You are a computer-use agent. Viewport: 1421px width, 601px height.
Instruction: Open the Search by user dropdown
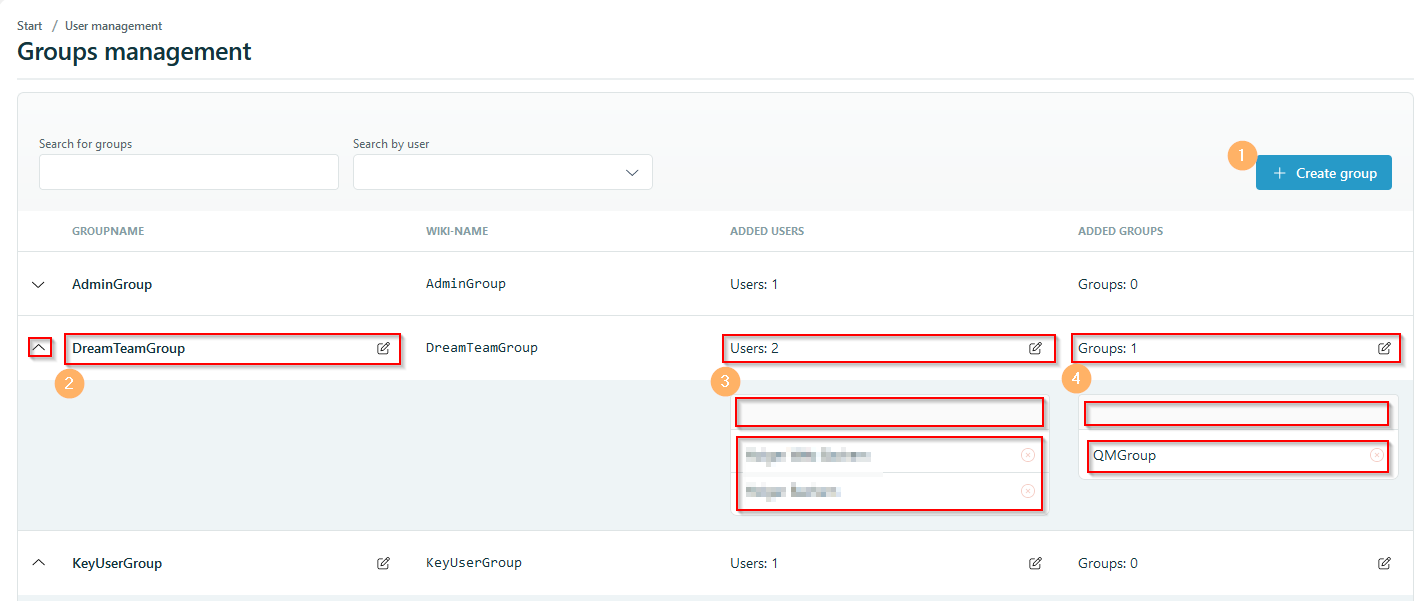click(x=631, y=172)
